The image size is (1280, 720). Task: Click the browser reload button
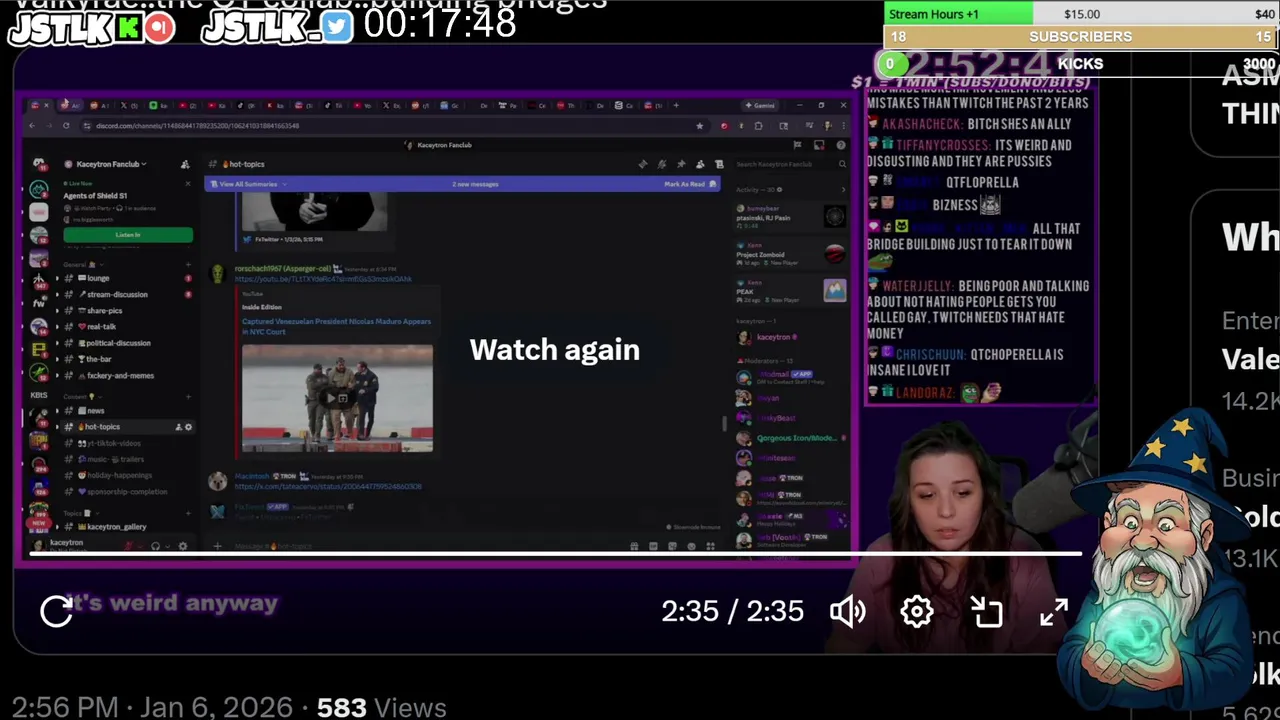66,125
